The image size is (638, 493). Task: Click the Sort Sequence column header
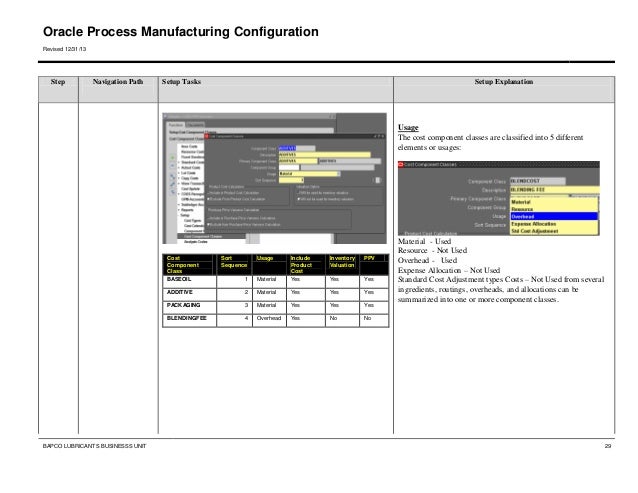coord(234,264)
